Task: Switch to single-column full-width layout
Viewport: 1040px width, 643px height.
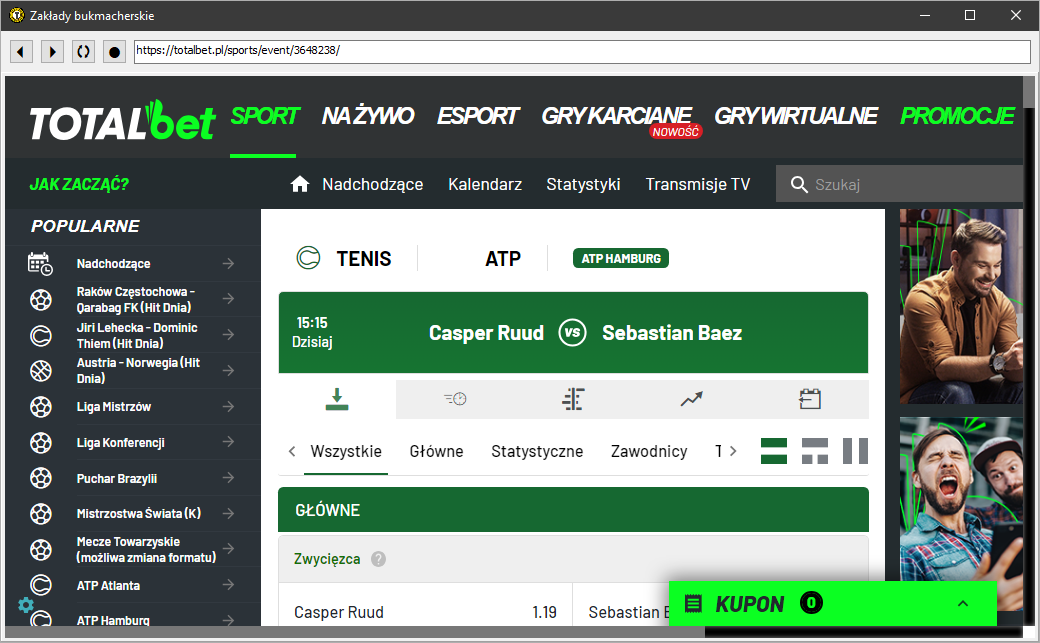Action: pyautogui.click(x=774, y=451)
